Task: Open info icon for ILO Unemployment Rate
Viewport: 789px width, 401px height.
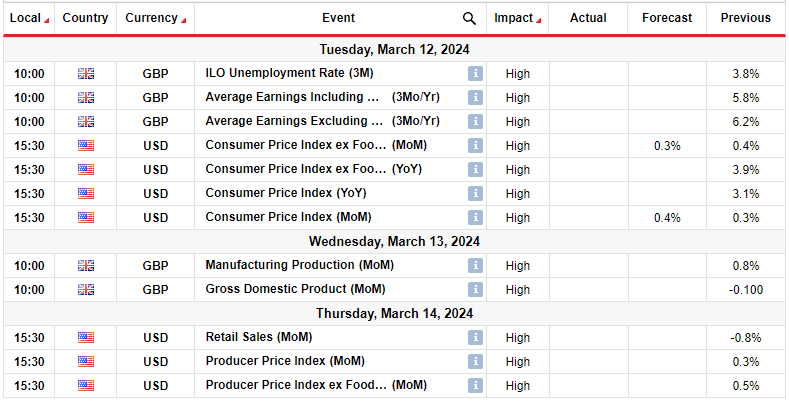Action: coord(475,74)
